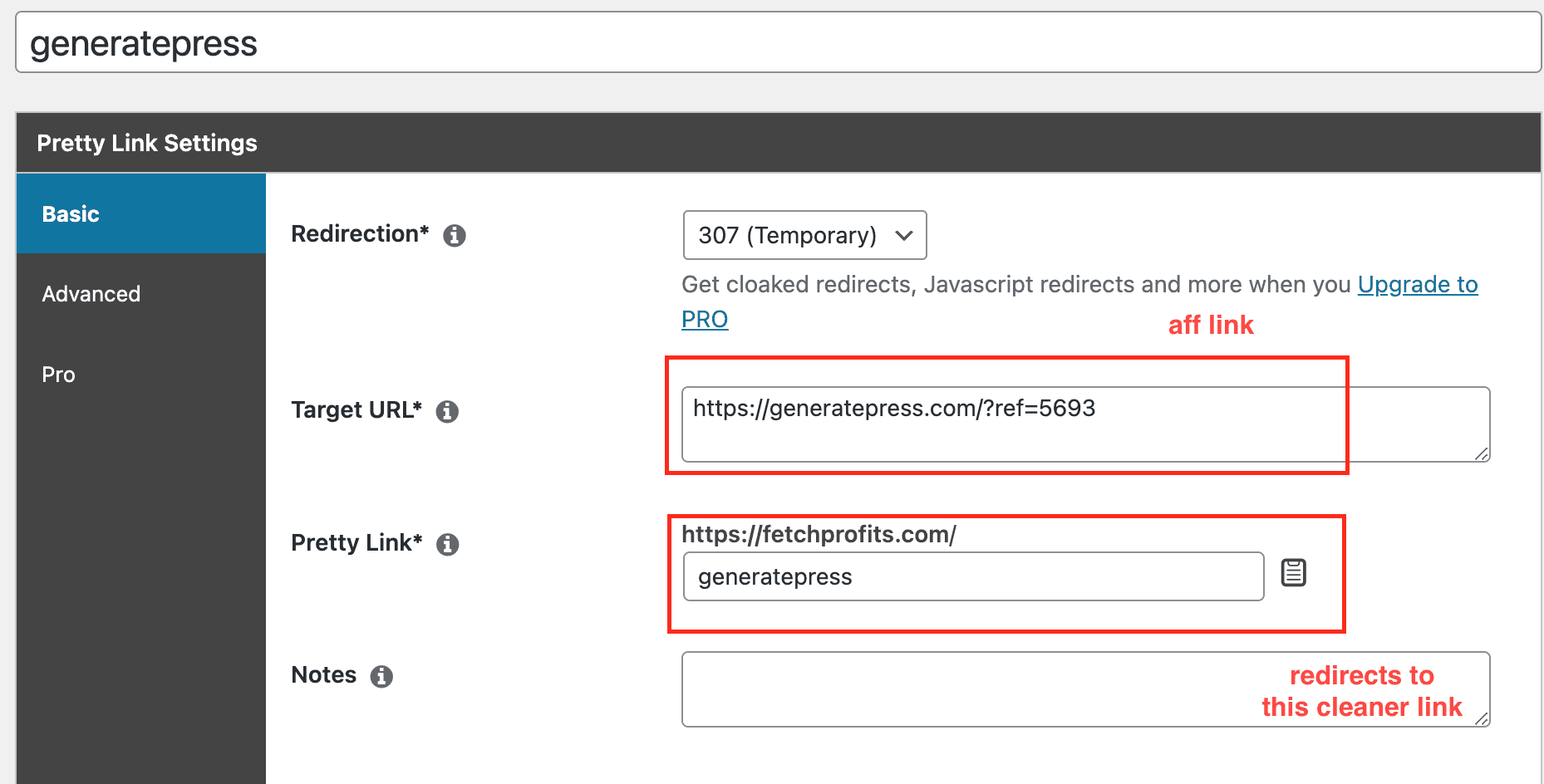
Task: Follow the Upgrade to PRO link
Action: pos(1417,285)
